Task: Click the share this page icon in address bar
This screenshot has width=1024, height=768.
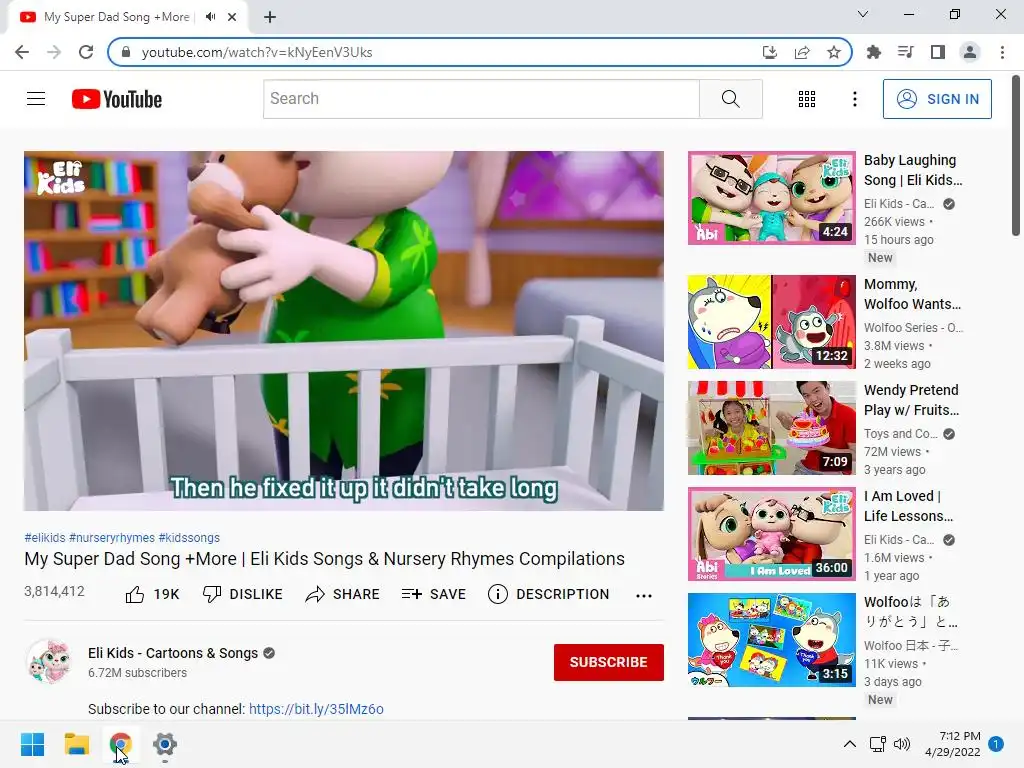Action: [802, 52]
